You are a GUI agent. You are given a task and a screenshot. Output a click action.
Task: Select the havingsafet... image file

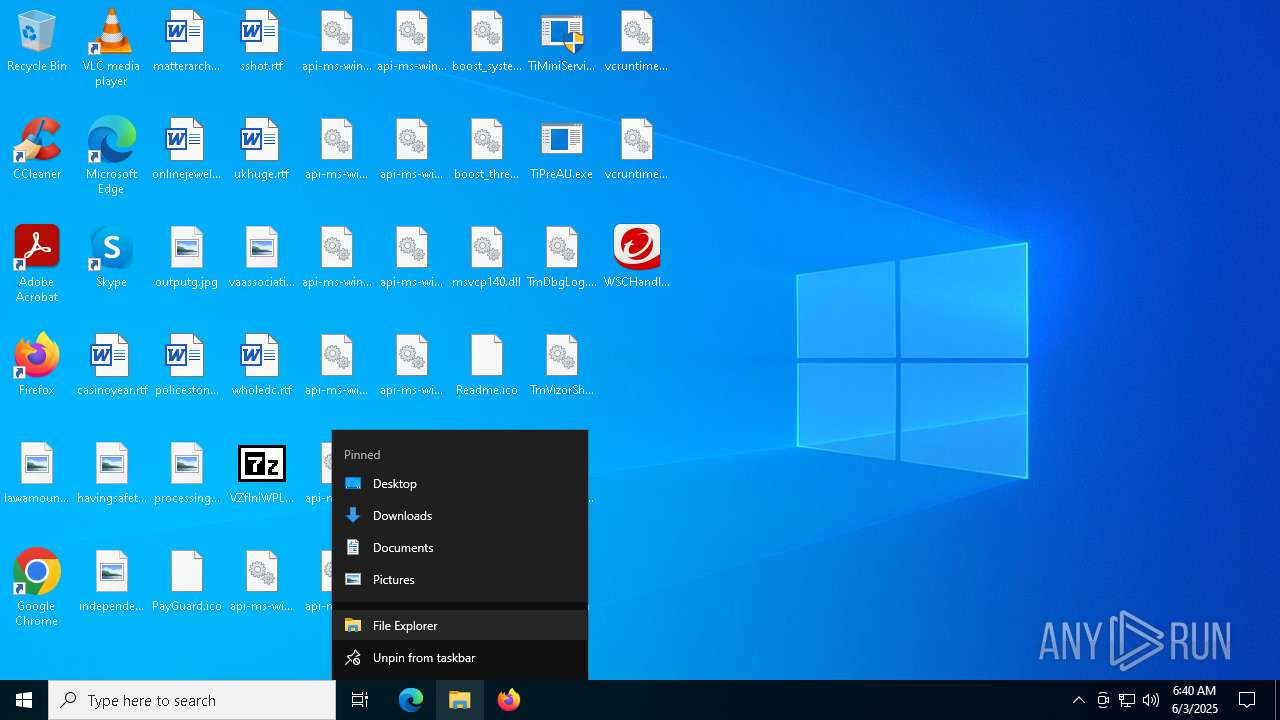coord(111,473)
